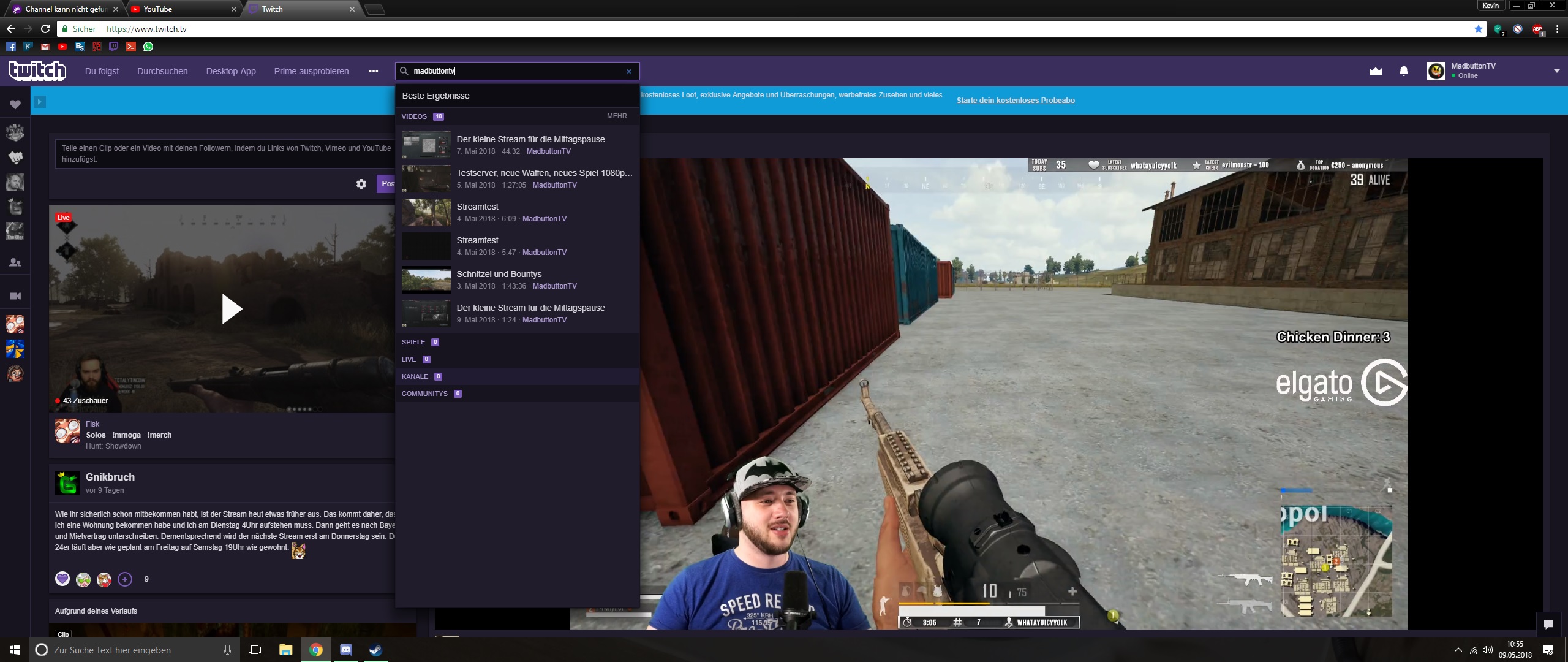Screen dimensions: 1568x662
Task: Click Starte dein kostenloses Probeabo link
Action: coord(1016,101)
